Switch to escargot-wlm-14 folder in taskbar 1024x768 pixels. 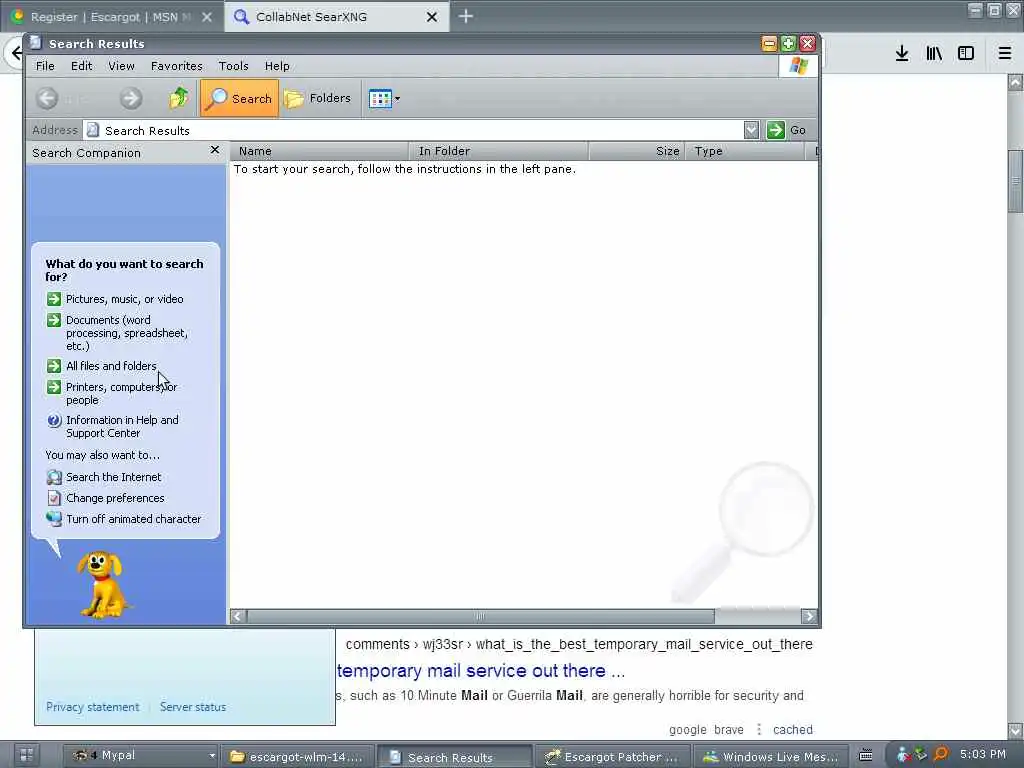pos(298,757)
